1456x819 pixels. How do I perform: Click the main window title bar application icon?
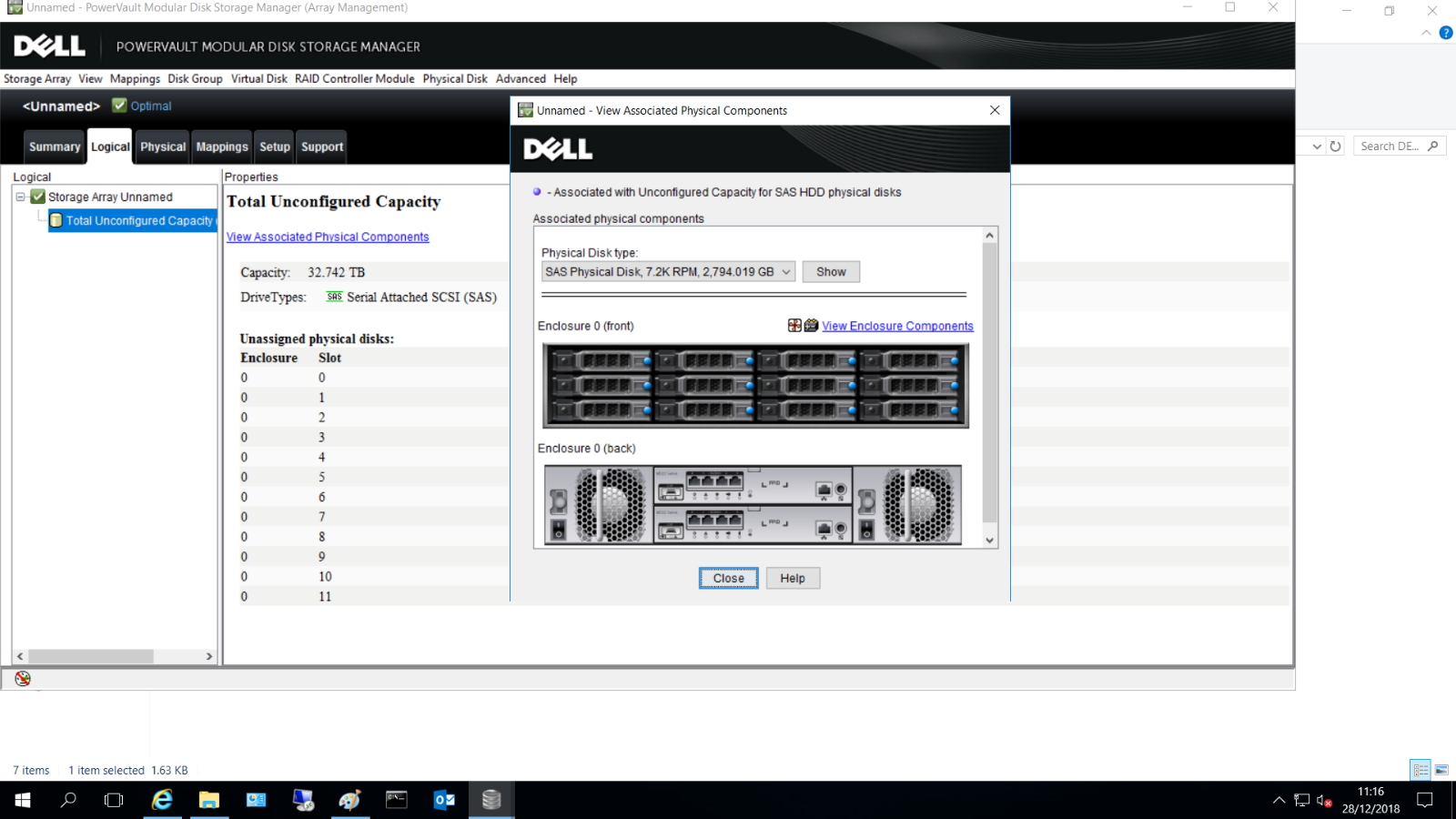coord(15,7)
